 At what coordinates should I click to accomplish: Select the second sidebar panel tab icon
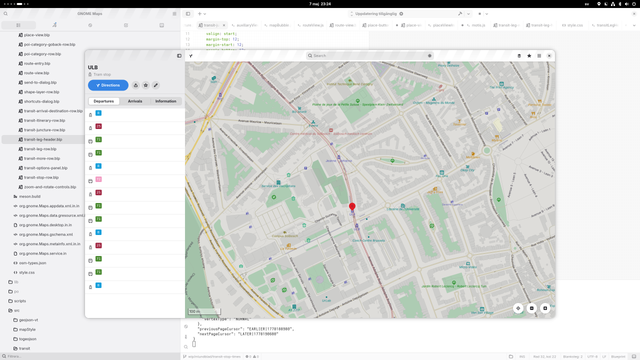coord(54,25)
